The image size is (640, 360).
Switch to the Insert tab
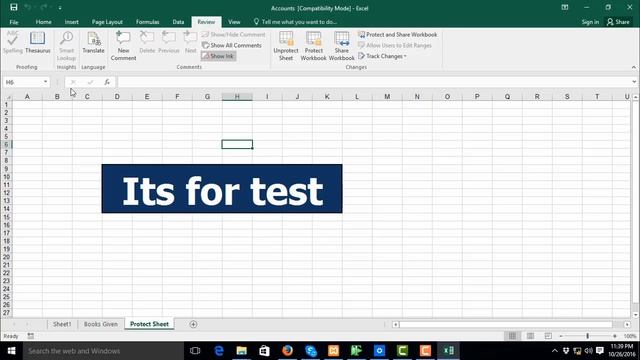[71, 22]
